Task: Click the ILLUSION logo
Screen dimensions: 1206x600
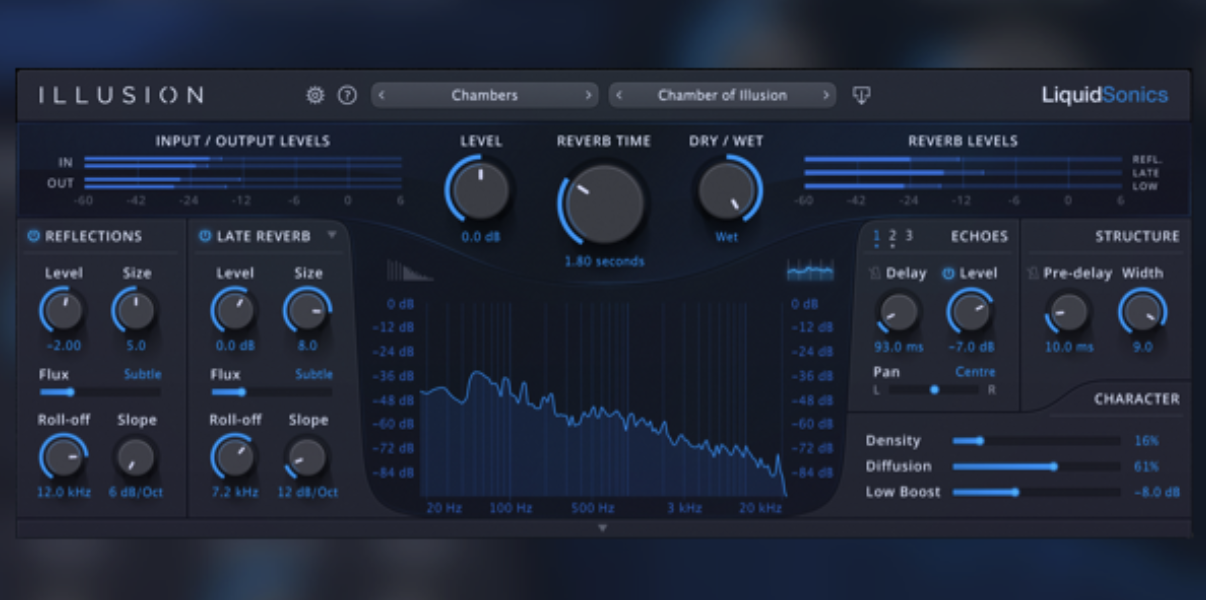Action: pyautogui.click(x=121, y=95)
